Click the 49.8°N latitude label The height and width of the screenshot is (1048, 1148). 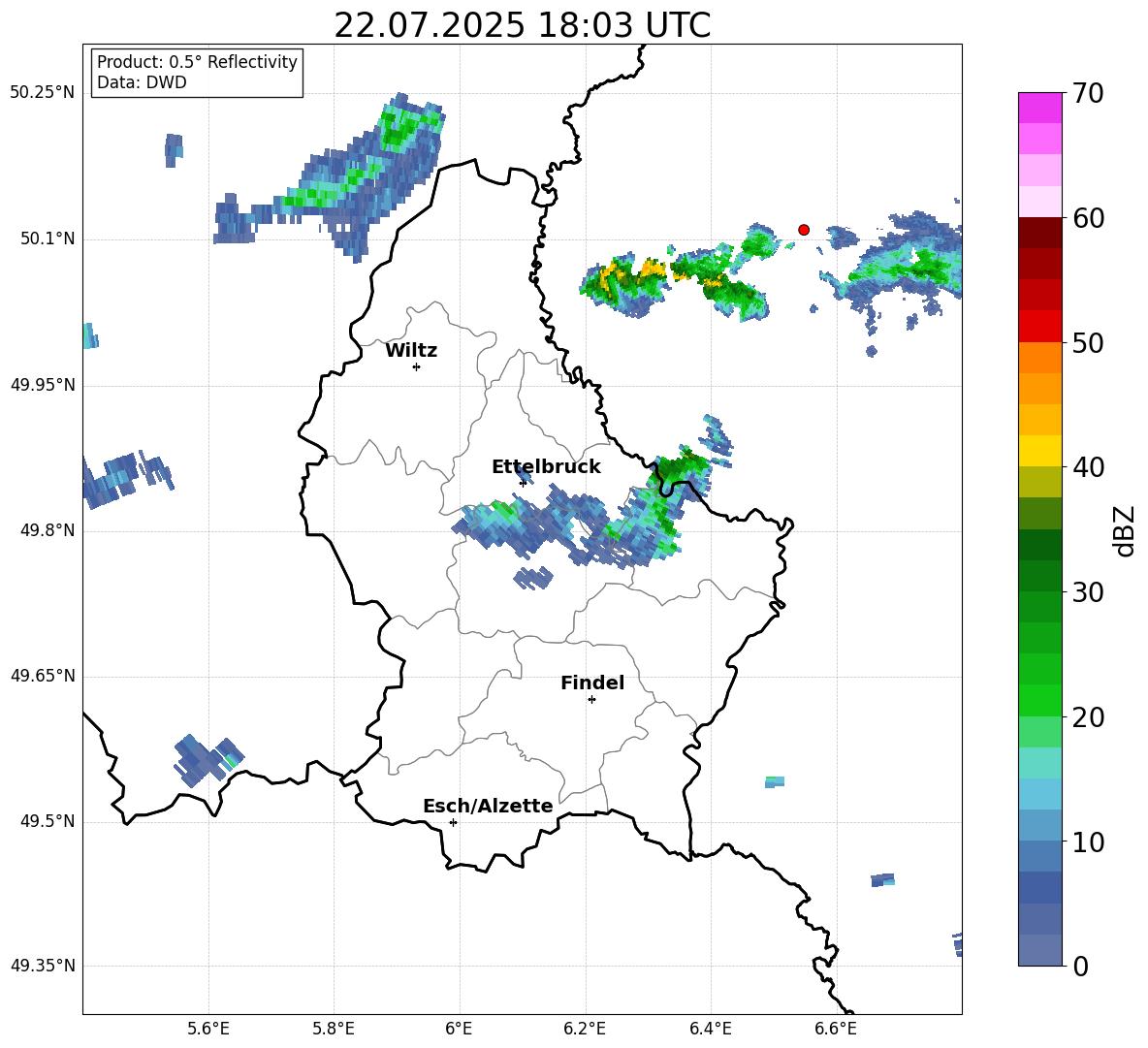(x=48, y=530)
